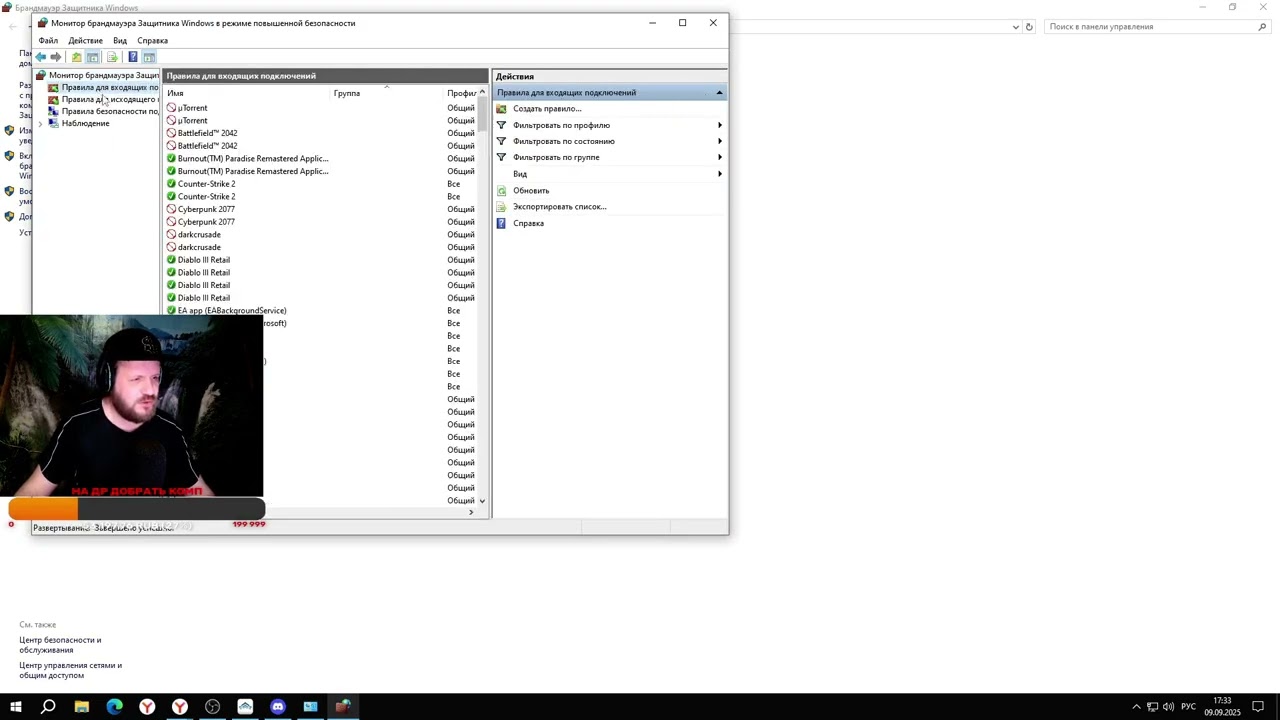Open submenu arrow of Фильтровать по профилю
This screenshot has height=720, width=1280.
(720, 125)
